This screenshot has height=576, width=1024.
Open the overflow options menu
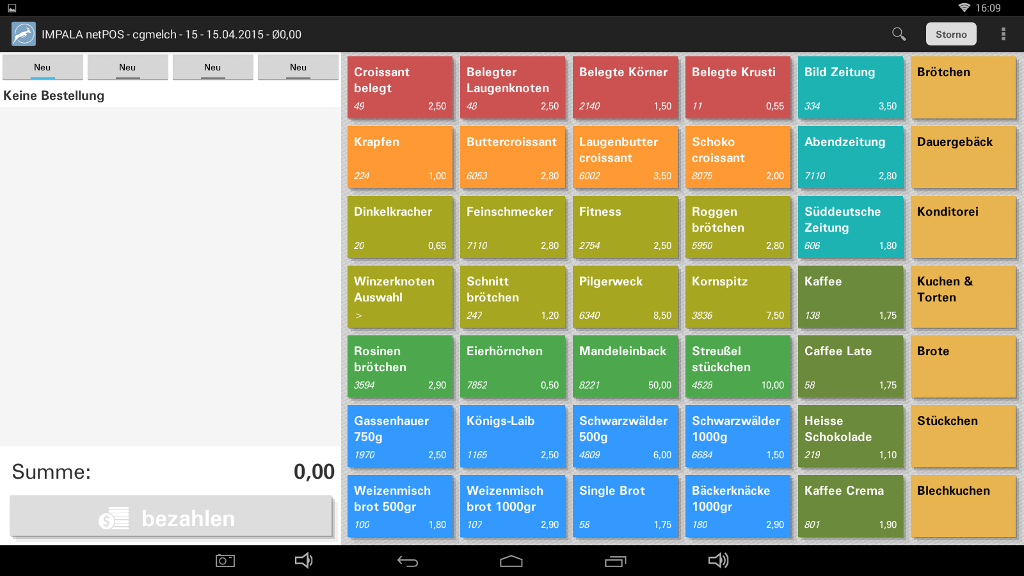click(x=1003, y=33)
